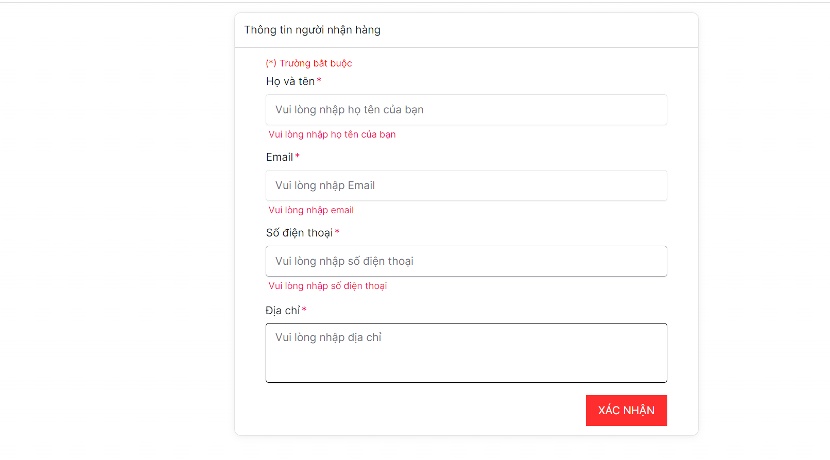Image resolution: width=830 pixels, height=460 pixels.
Task: Click the Họ và tên label
Action: pyautogui.click(x=290, y=82)
